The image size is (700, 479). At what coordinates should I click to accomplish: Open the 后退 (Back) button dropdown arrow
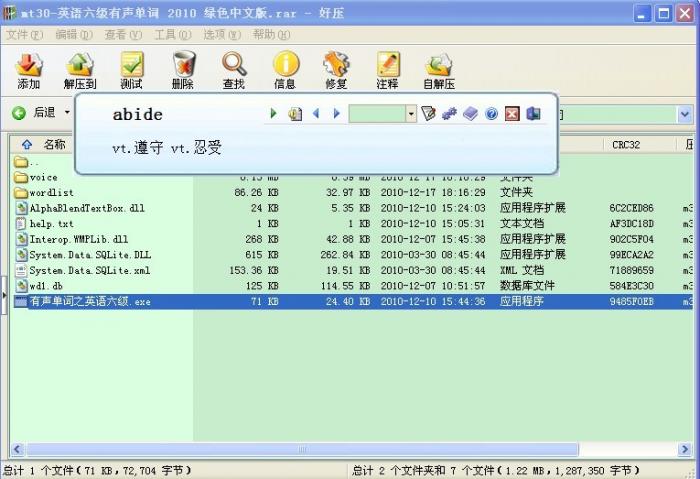tap(68, 113)
